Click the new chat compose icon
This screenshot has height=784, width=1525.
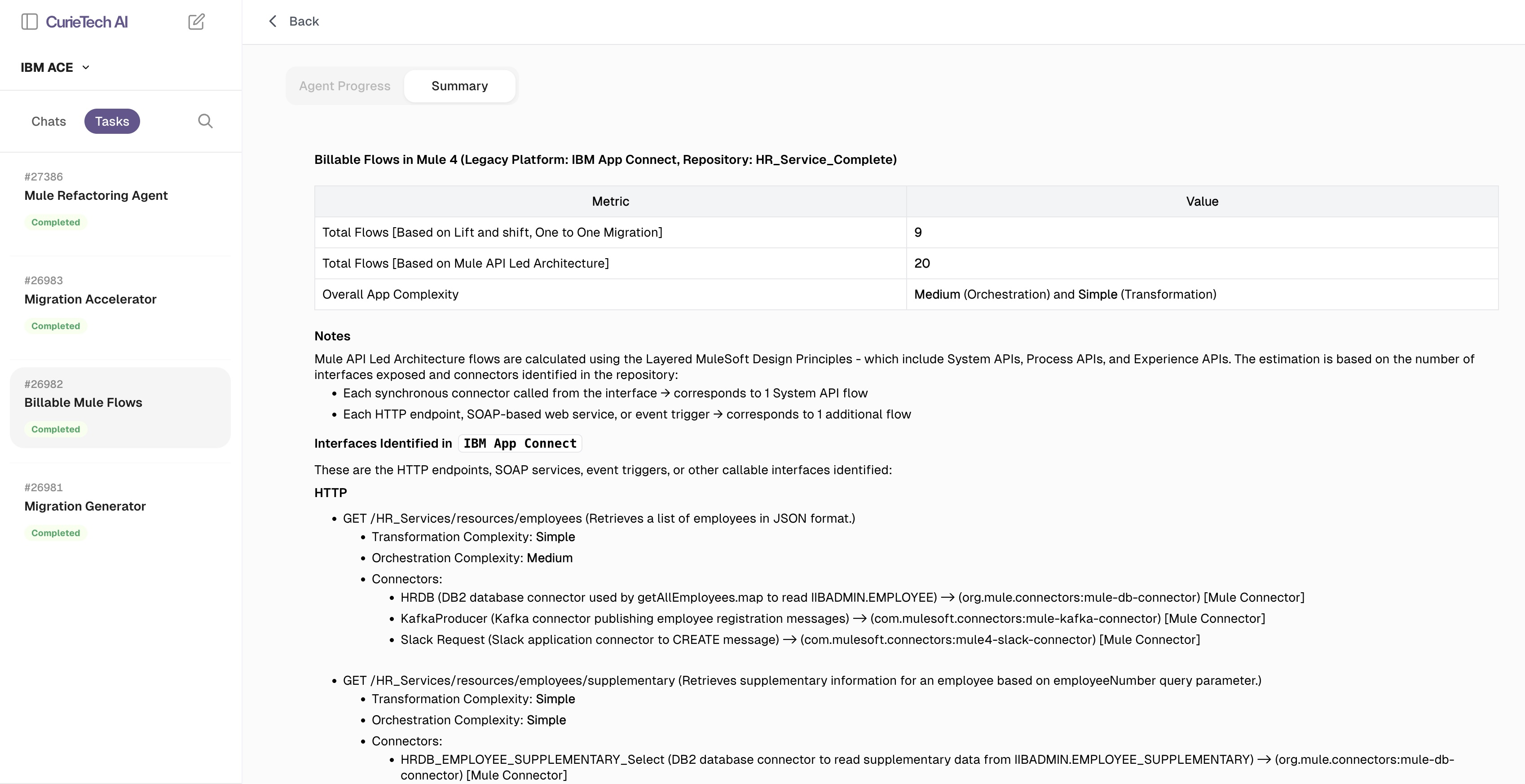[197, 22]
